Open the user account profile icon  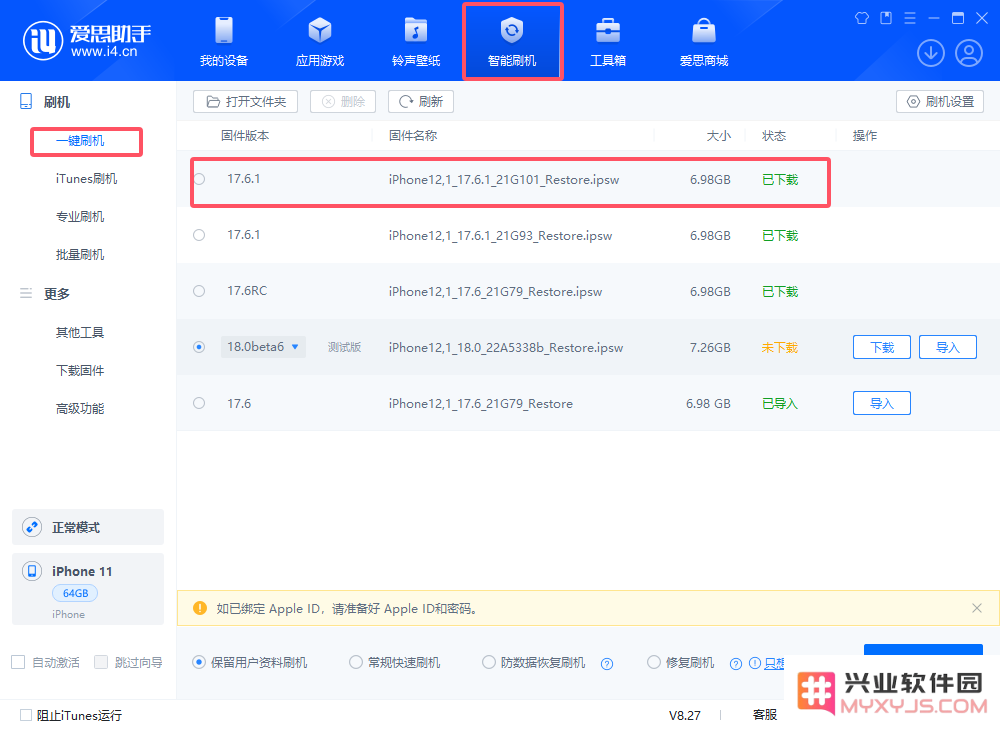click(969, 54)
